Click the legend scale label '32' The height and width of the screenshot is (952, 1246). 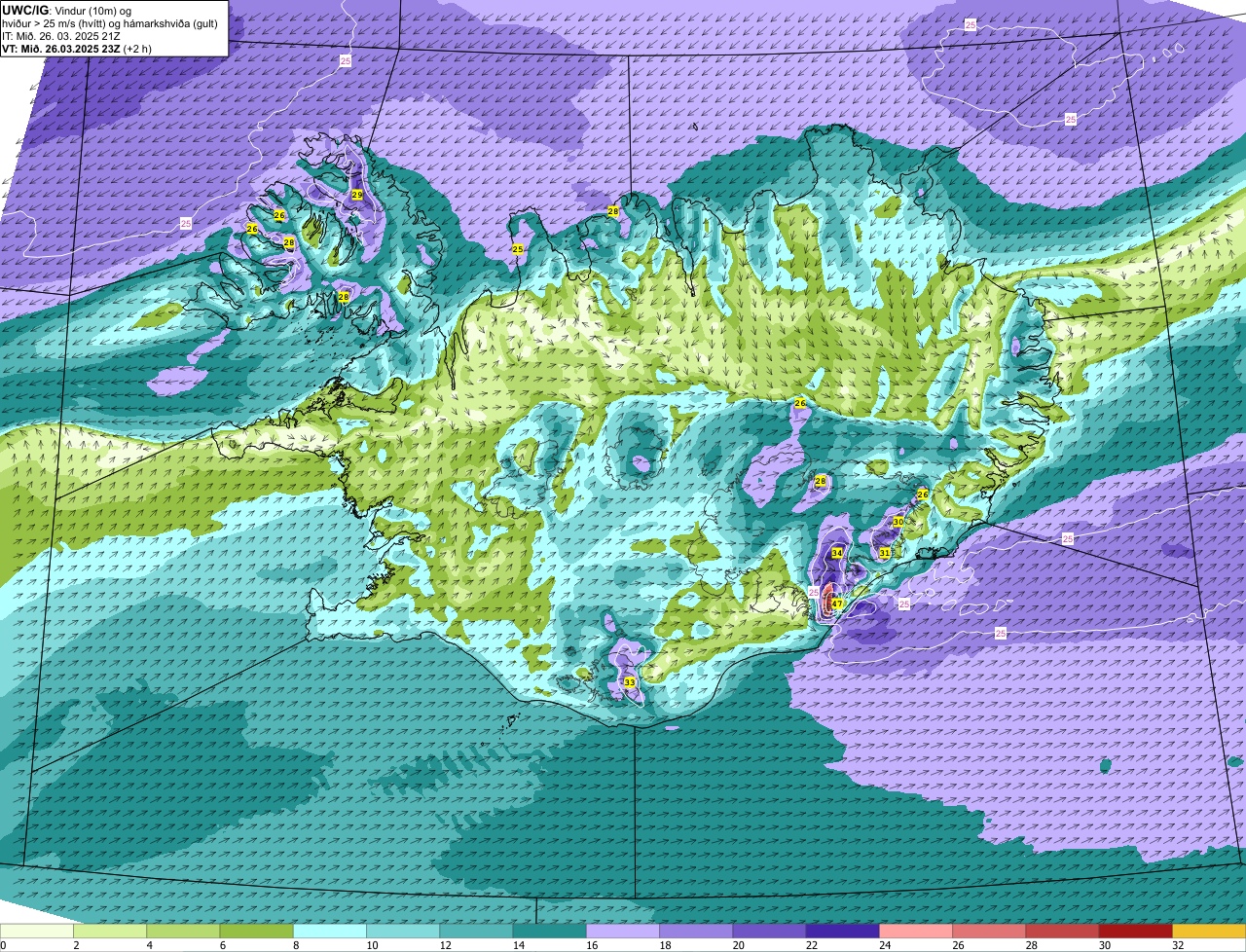(x=1178, y=945)
